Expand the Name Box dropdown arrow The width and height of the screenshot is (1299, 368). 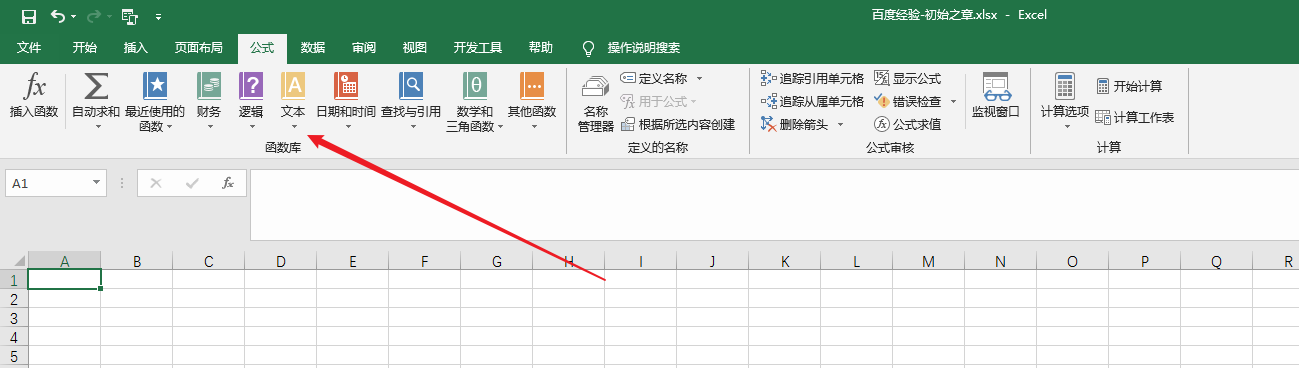[x=97, y=183]
